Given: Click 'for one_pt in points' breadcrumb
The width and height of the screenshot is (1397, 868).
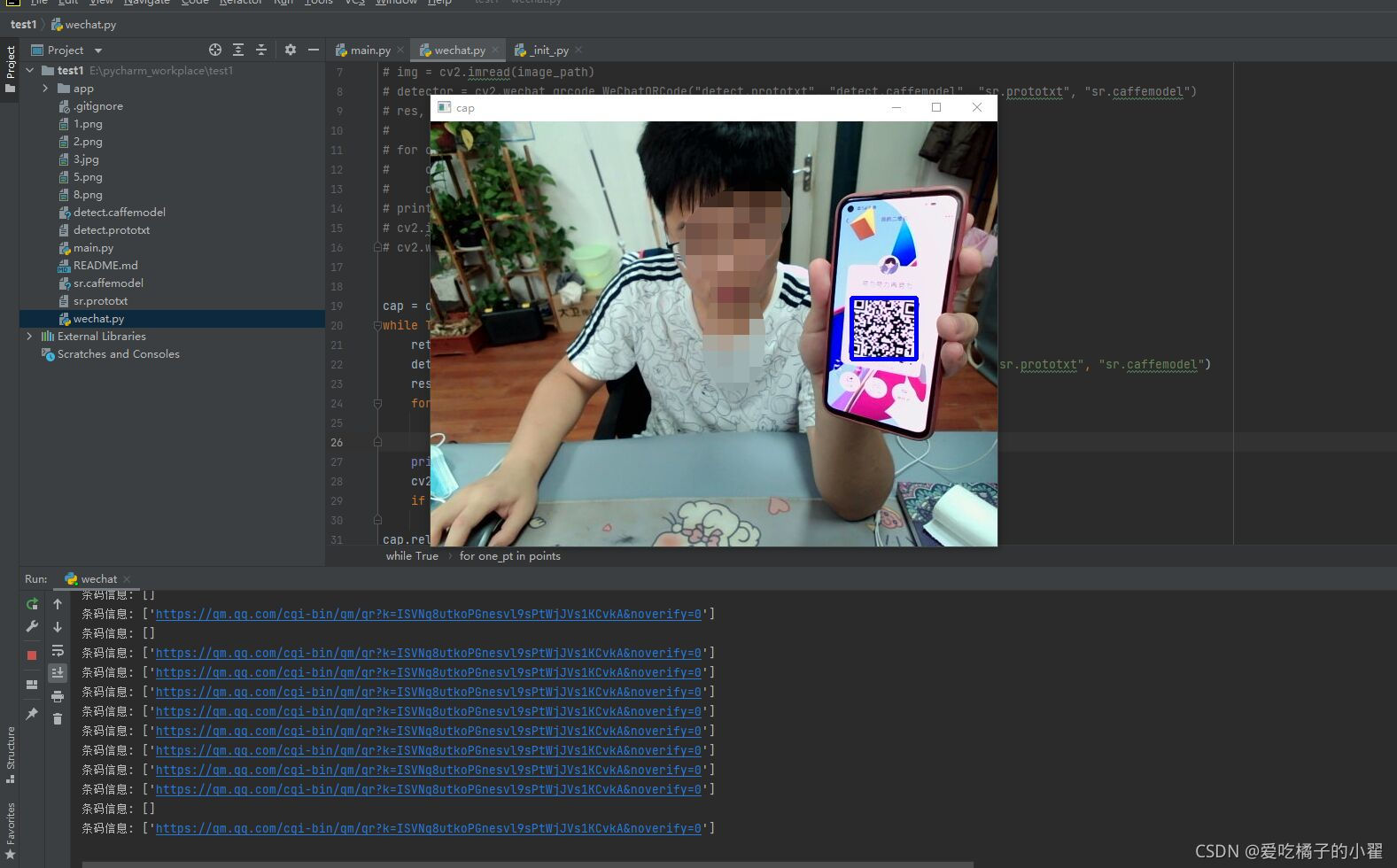Looking at the screenshot, I should click(510, 556).
